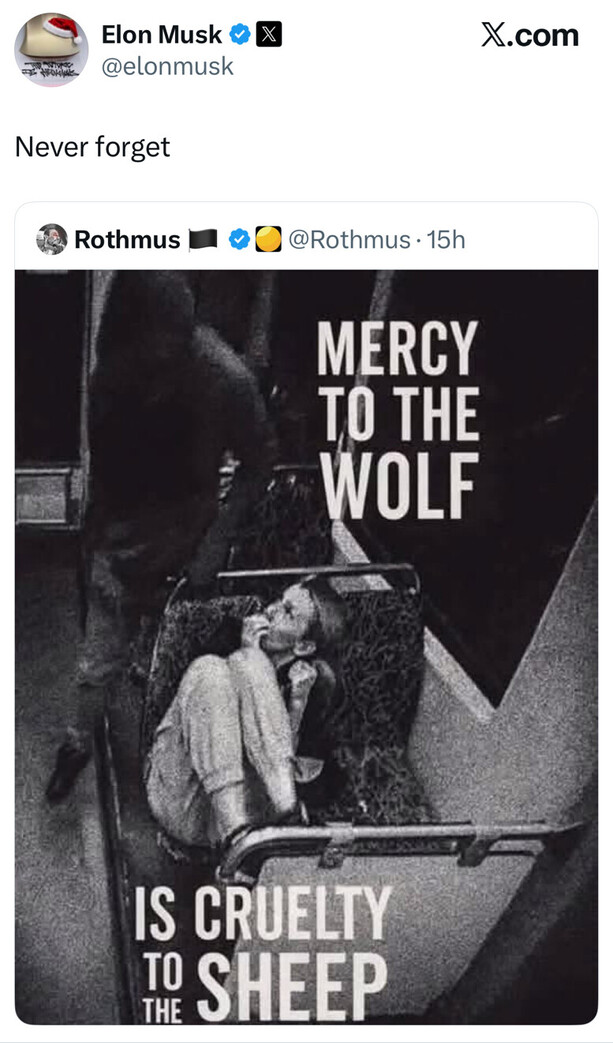Open Elon Musk's profile picture
Image resolution: width=613 pixels, height=1043 pixels.
pos(51,50)
